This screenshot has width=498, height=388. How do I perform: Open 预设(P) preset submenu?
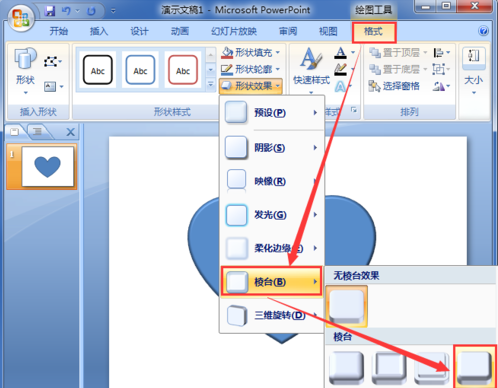point(271,113)
